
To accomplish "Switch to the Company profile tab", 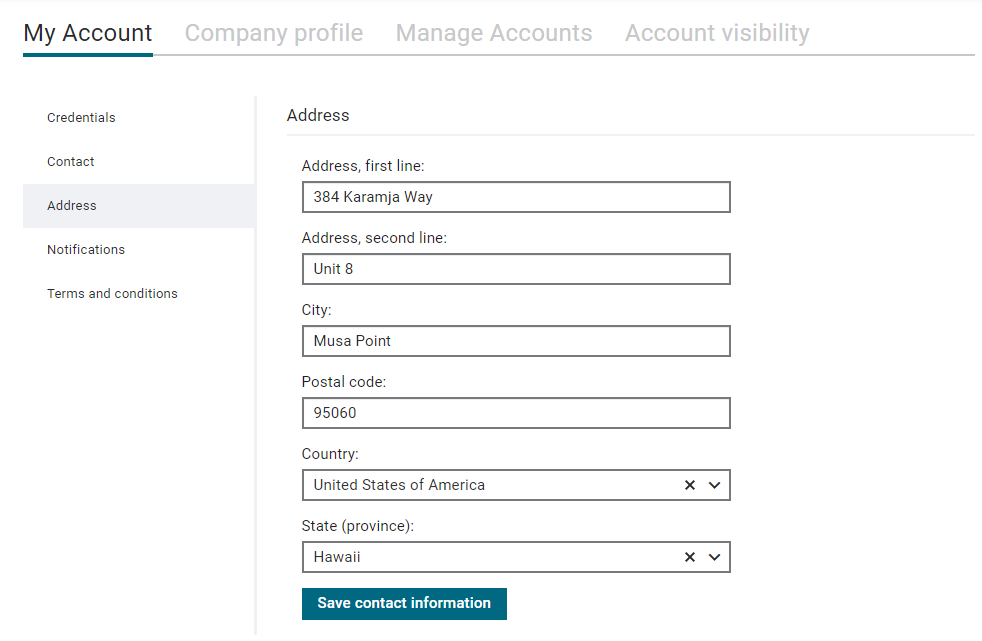I will [x=274, y=33].
